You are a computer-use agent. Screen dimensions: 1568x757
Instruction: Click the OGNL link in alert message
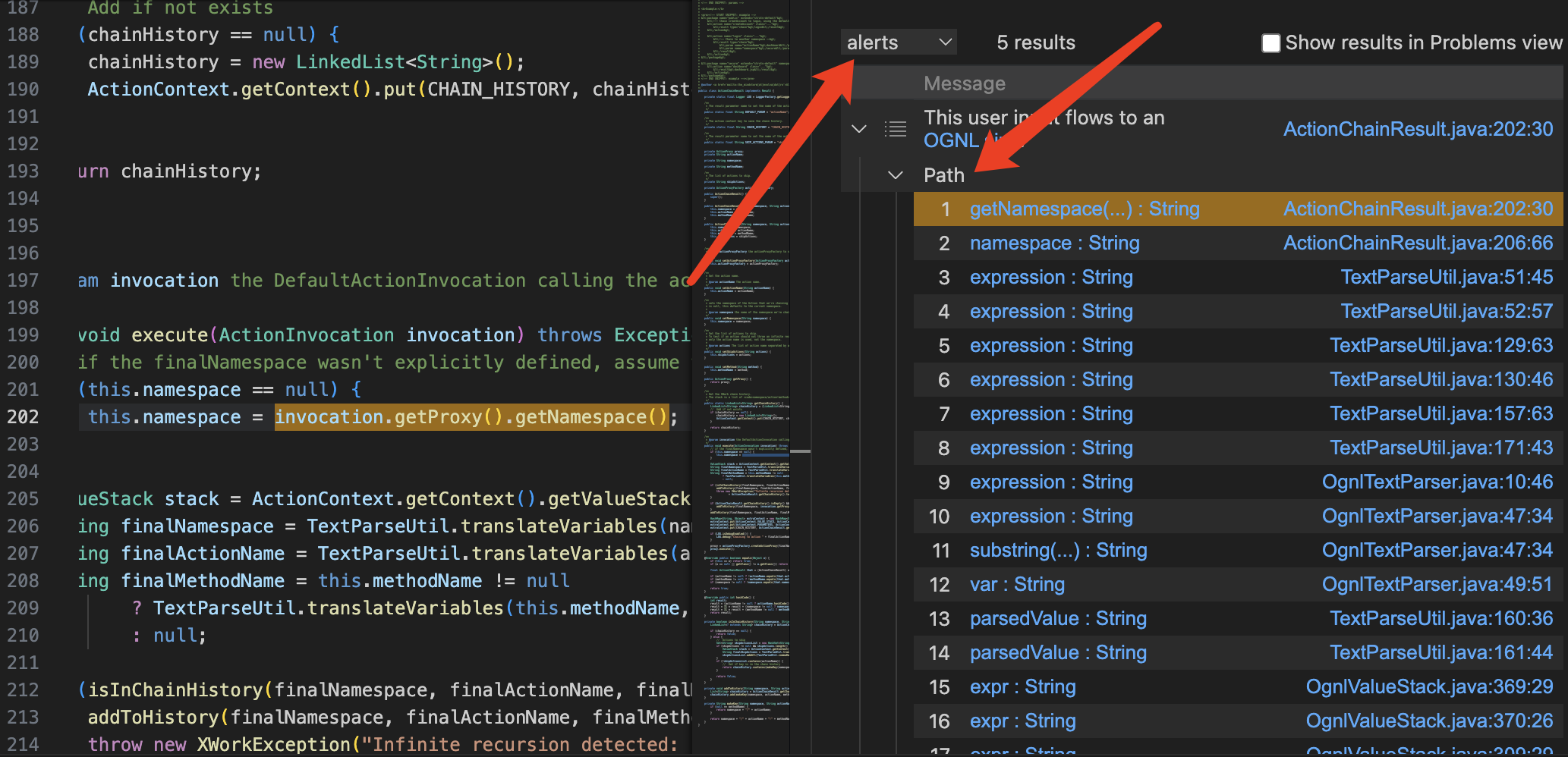click(x=951, y=140)
